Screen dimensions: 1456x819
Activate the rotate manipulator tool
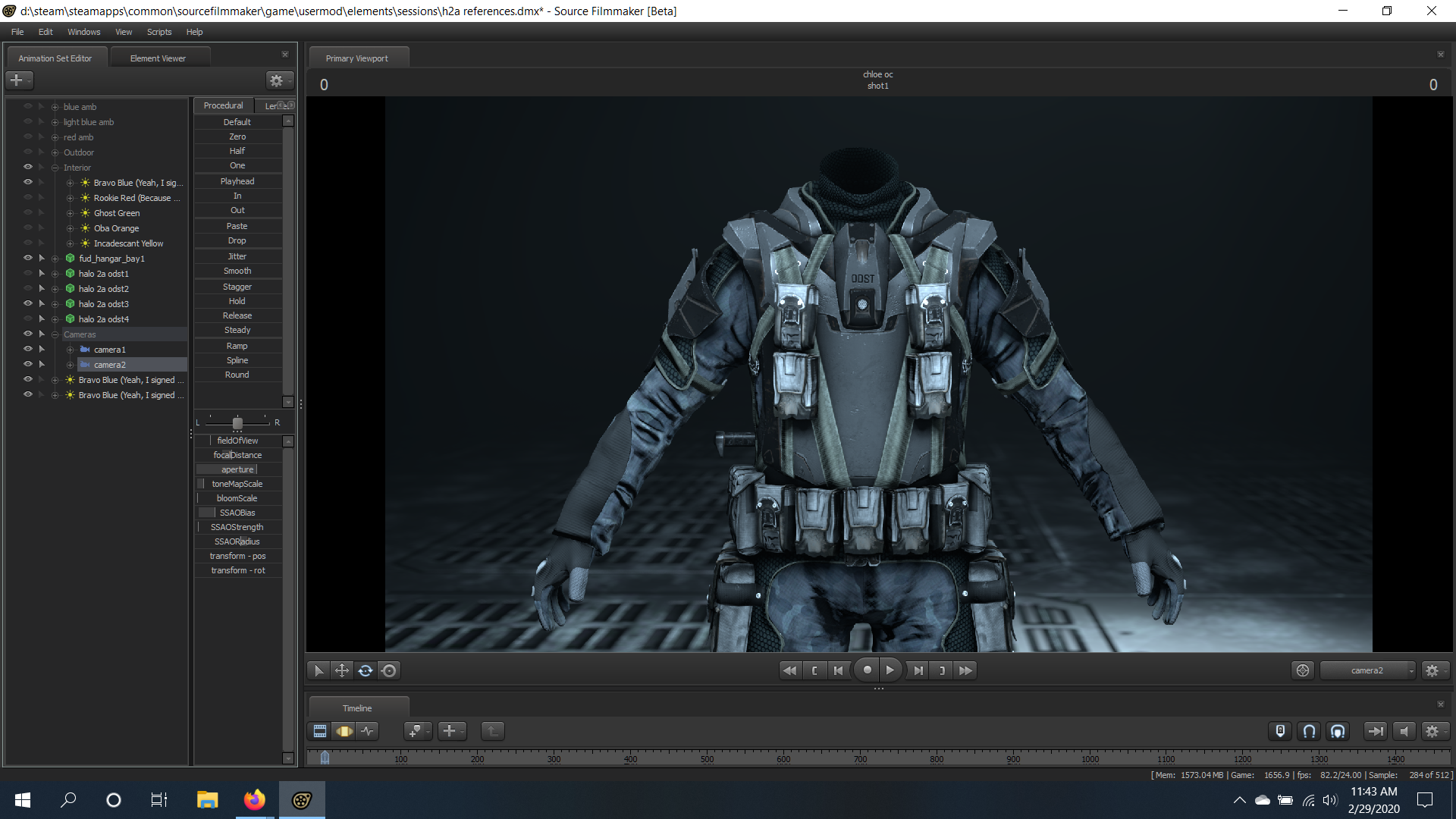366,670
